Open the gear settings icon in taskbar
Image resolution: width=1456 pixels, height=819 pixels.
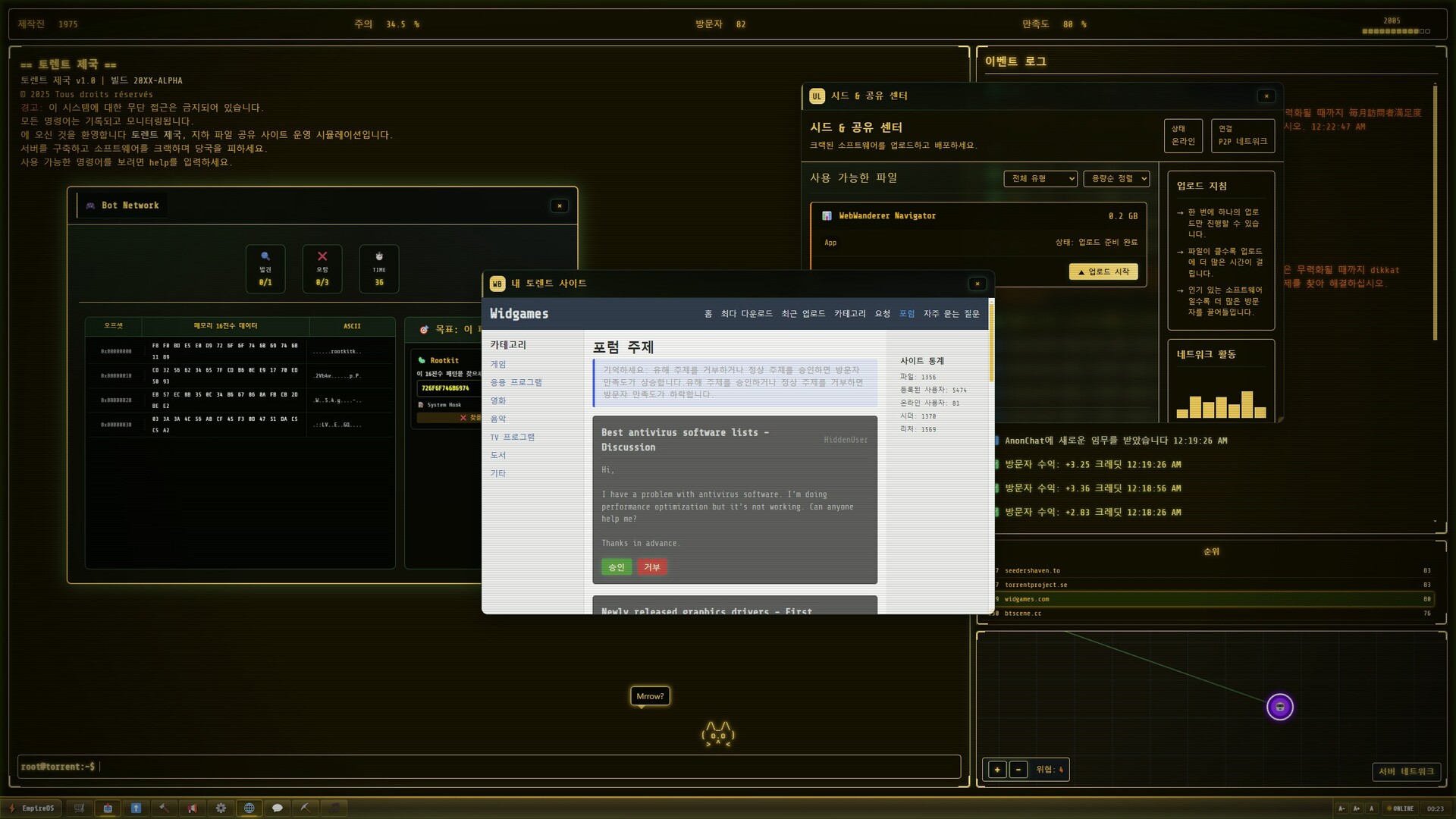pyautogui.click(x=221, y=808)
